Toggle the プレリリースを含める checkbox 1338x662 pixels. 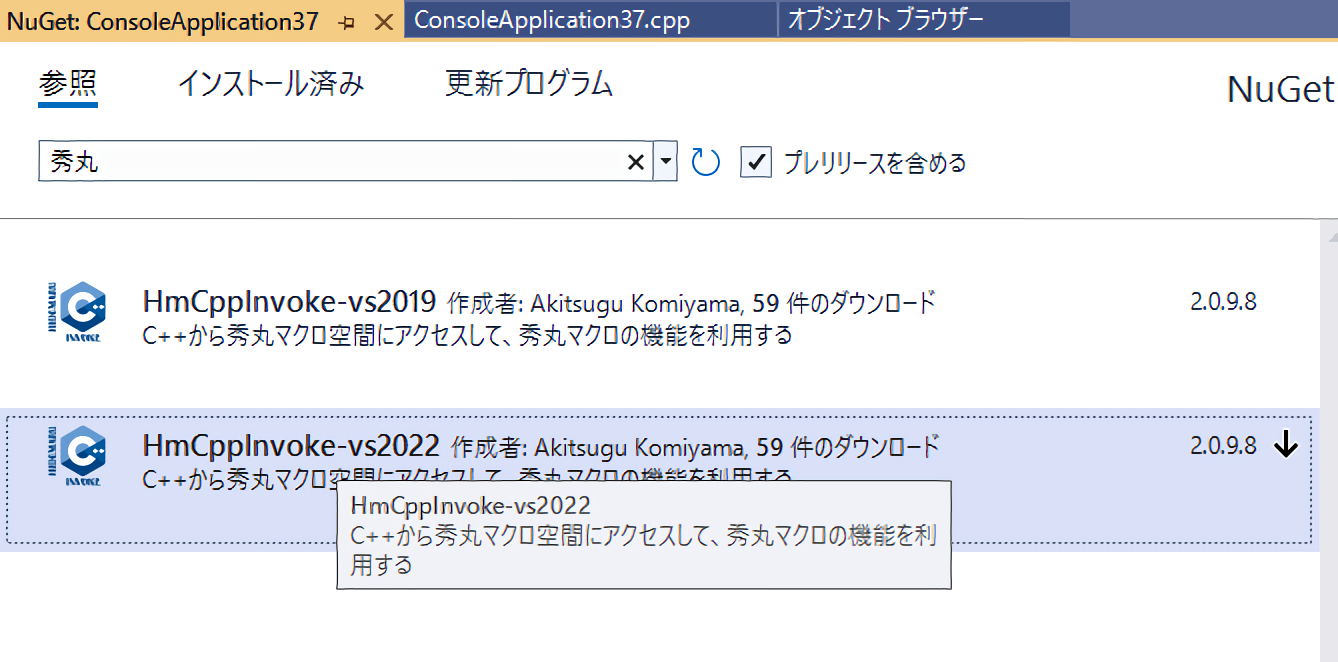(756, 162)
